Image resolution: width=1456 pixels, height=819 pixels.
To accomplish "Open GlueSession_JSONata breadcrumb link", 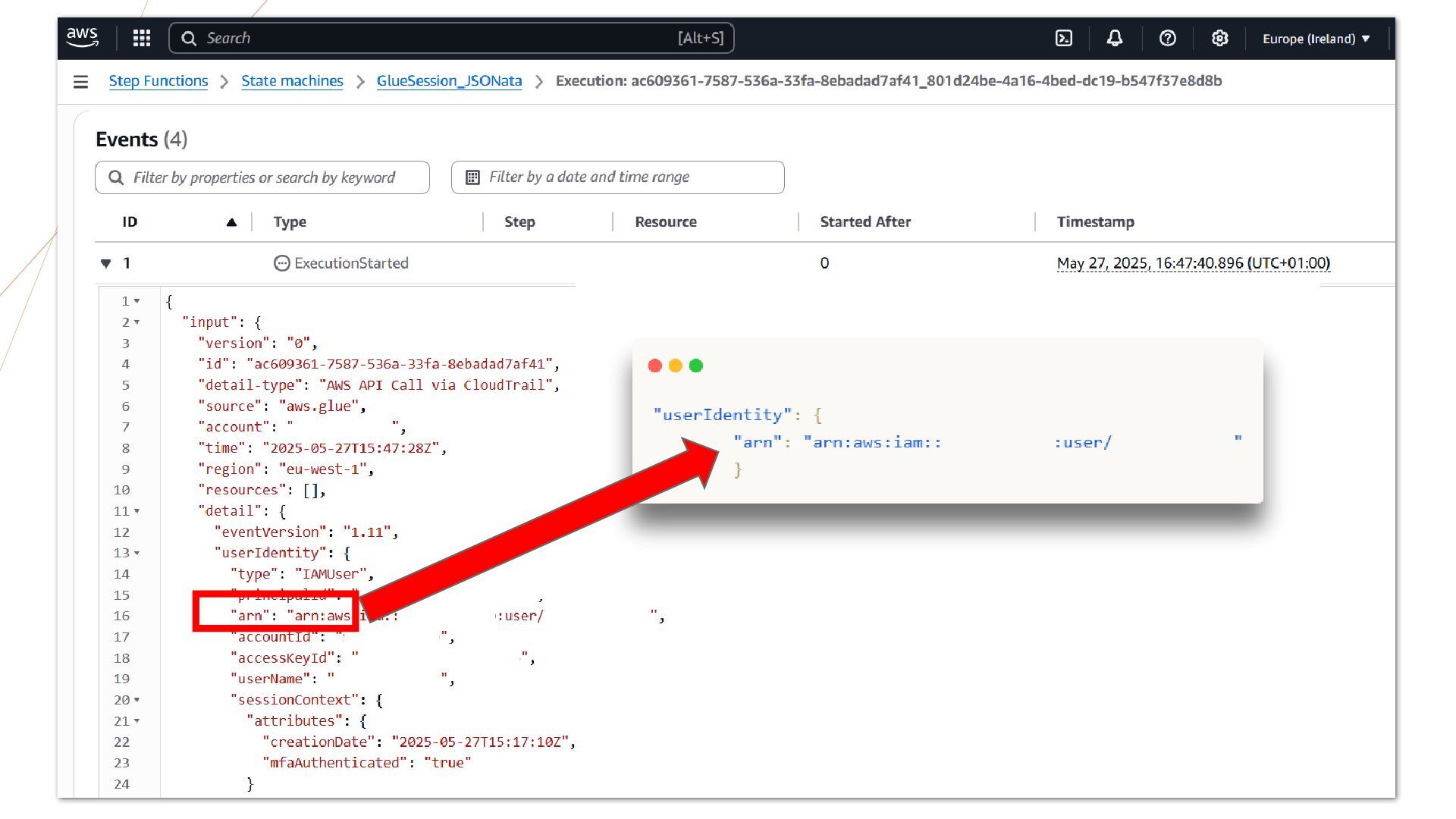I will click(449, 80).
